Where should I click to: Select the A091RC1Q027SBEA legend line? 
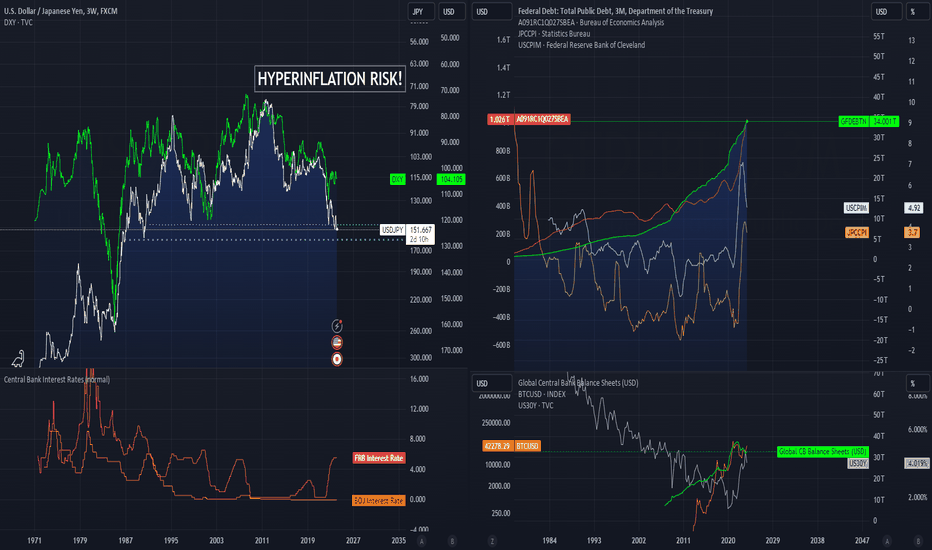coord(591,23)
